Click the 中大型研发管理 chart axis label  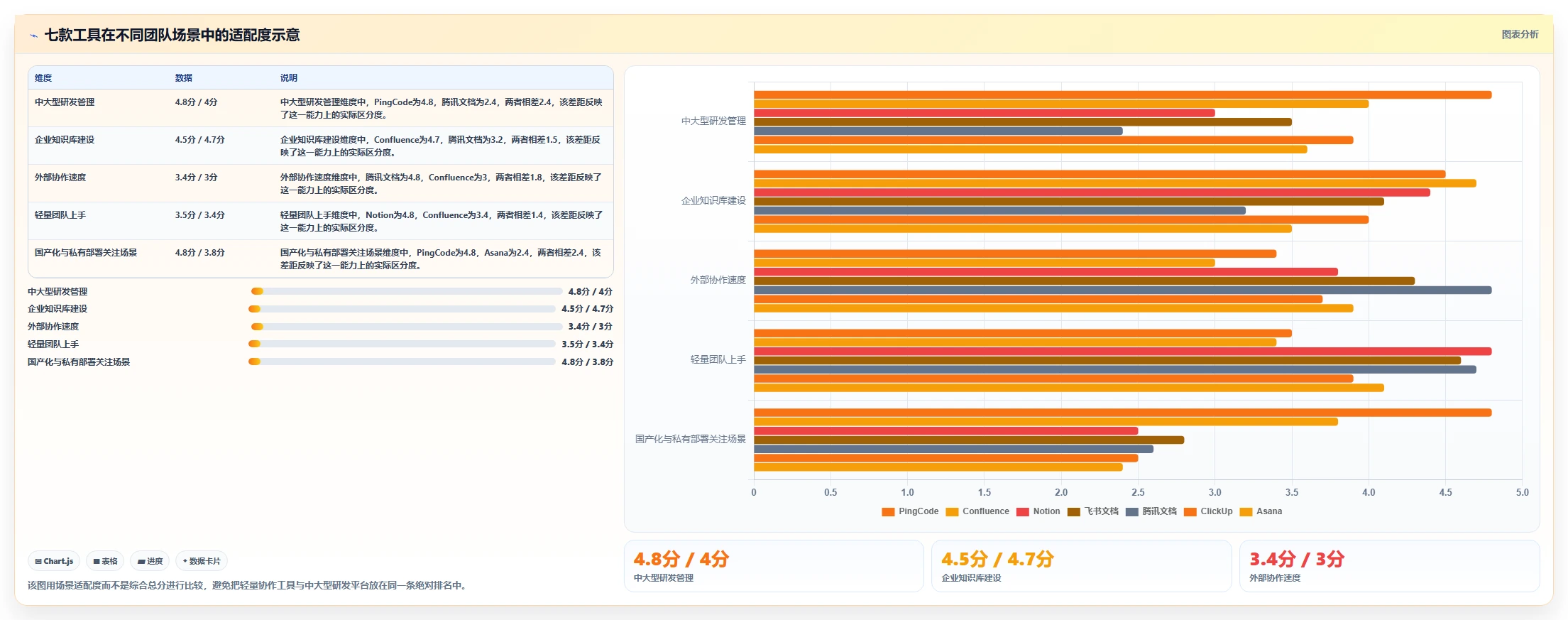pos(713,121)
